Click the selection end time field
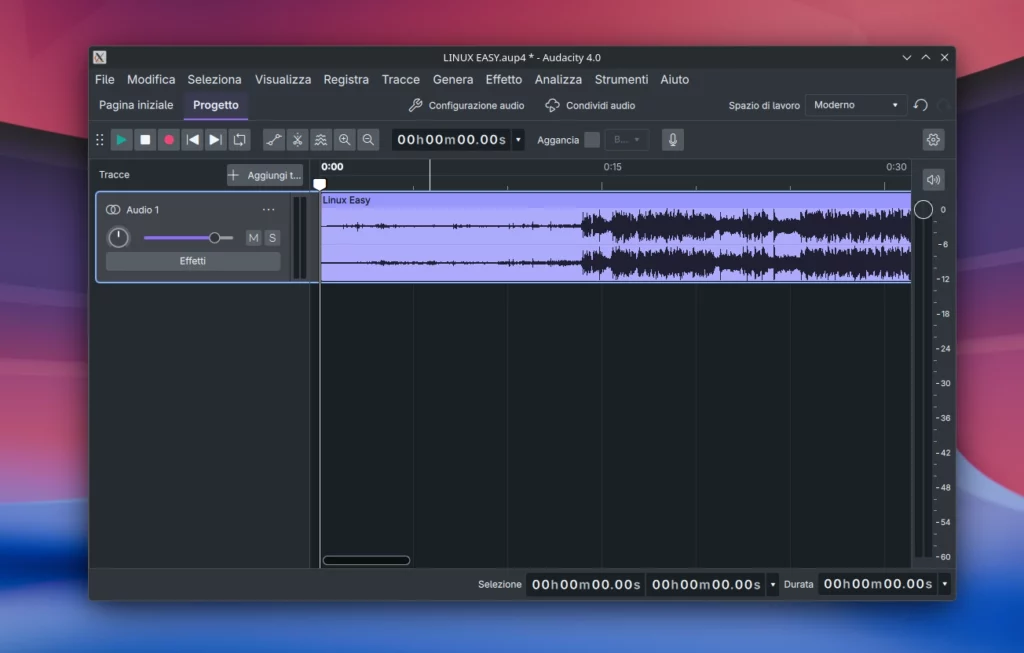The width and height of the screenshot is (1024, 653). pos(706,584)
